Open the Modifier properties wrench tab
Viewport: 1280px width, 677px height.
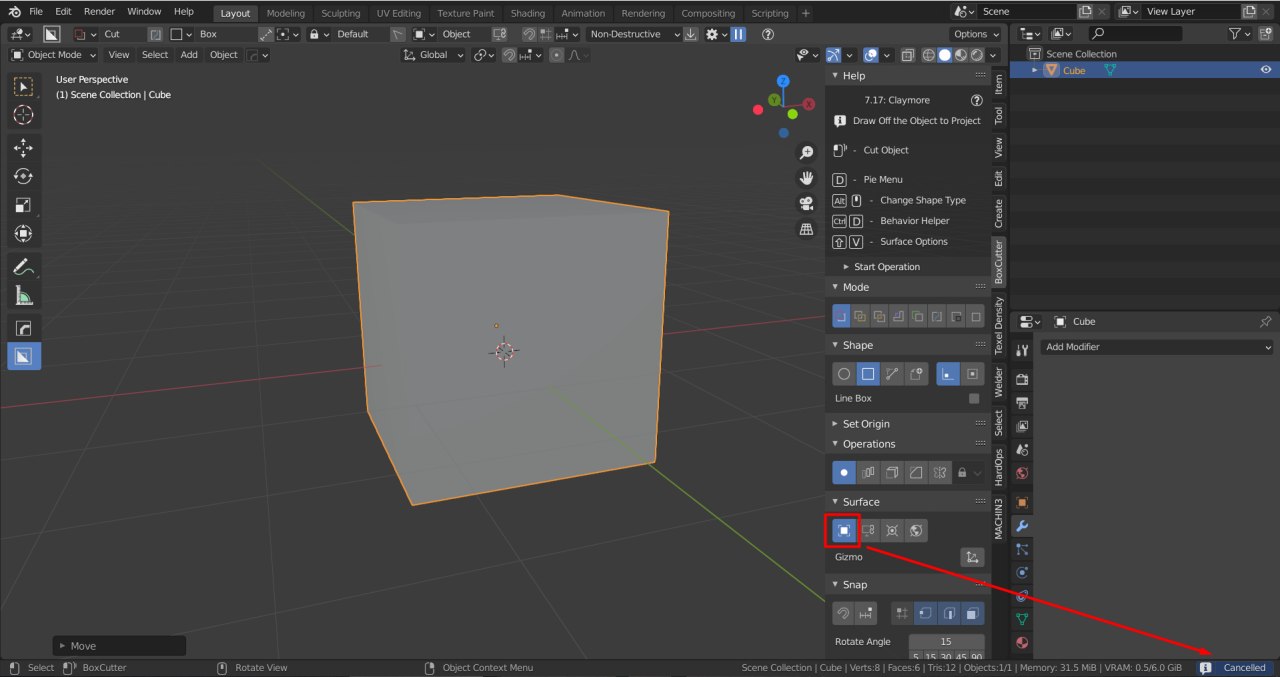1022,526
